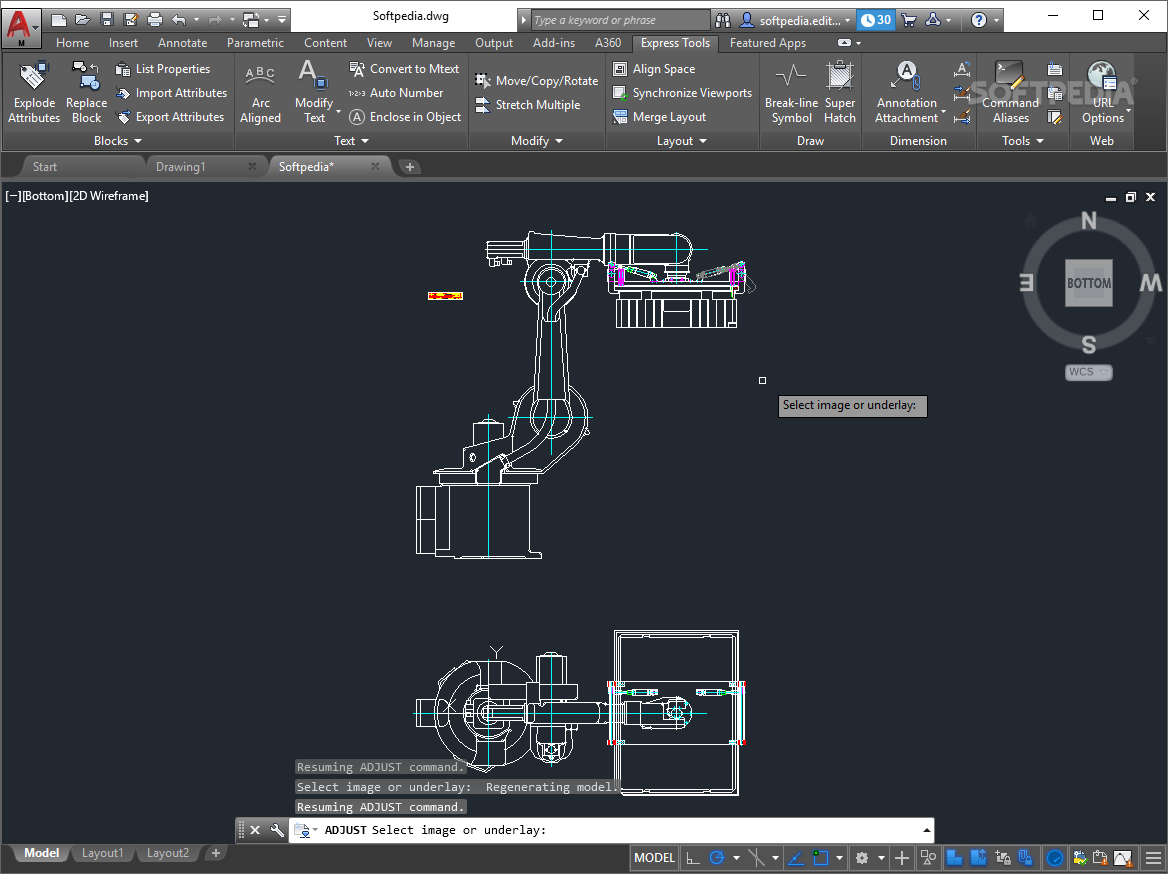Click the Auto Number button
The image size is (1168, 874).
point(396,93)
